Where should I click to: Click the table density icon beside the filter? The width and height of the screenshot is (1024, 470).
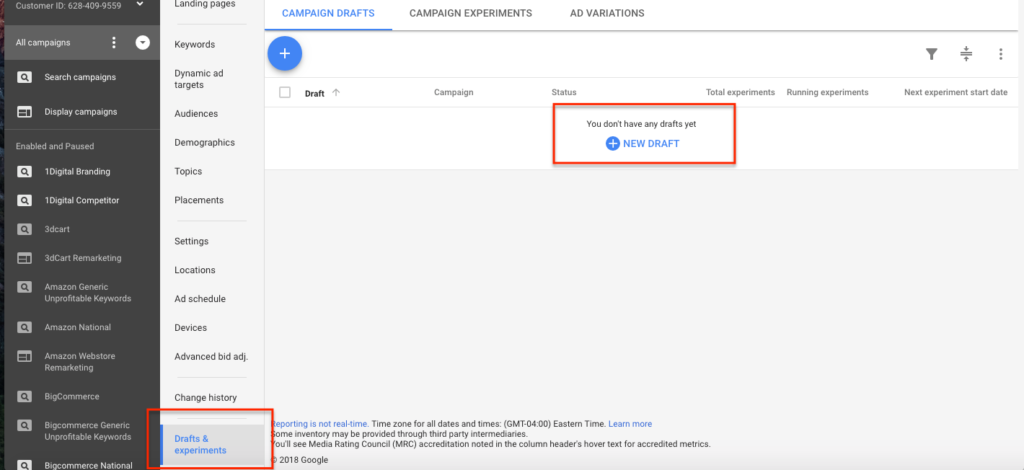pyautogui.click(x=967, y=54)
